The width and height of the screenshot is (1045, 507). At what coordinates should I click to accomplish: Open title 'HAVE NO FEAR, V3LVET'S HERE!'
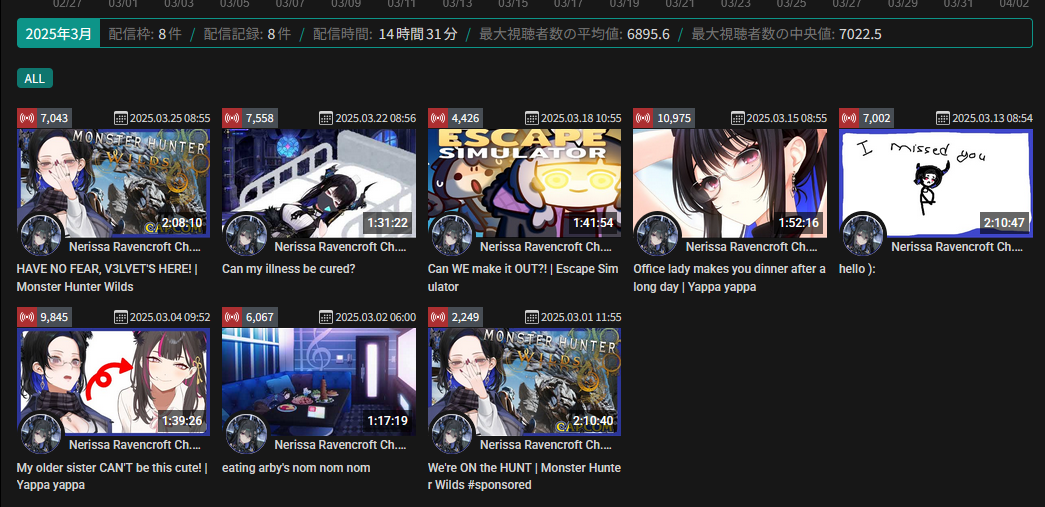tap(107, 278)
